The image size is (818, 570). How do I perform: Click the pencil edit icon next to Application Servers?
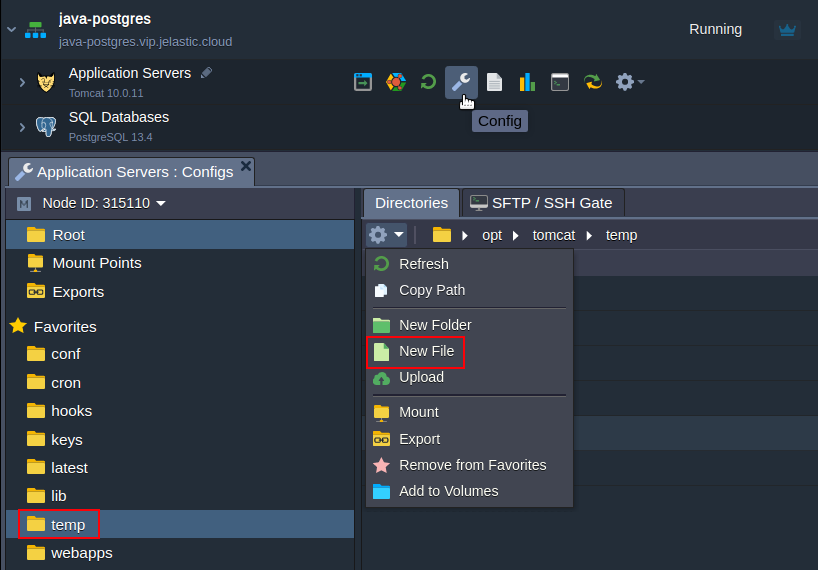(207, 72)
